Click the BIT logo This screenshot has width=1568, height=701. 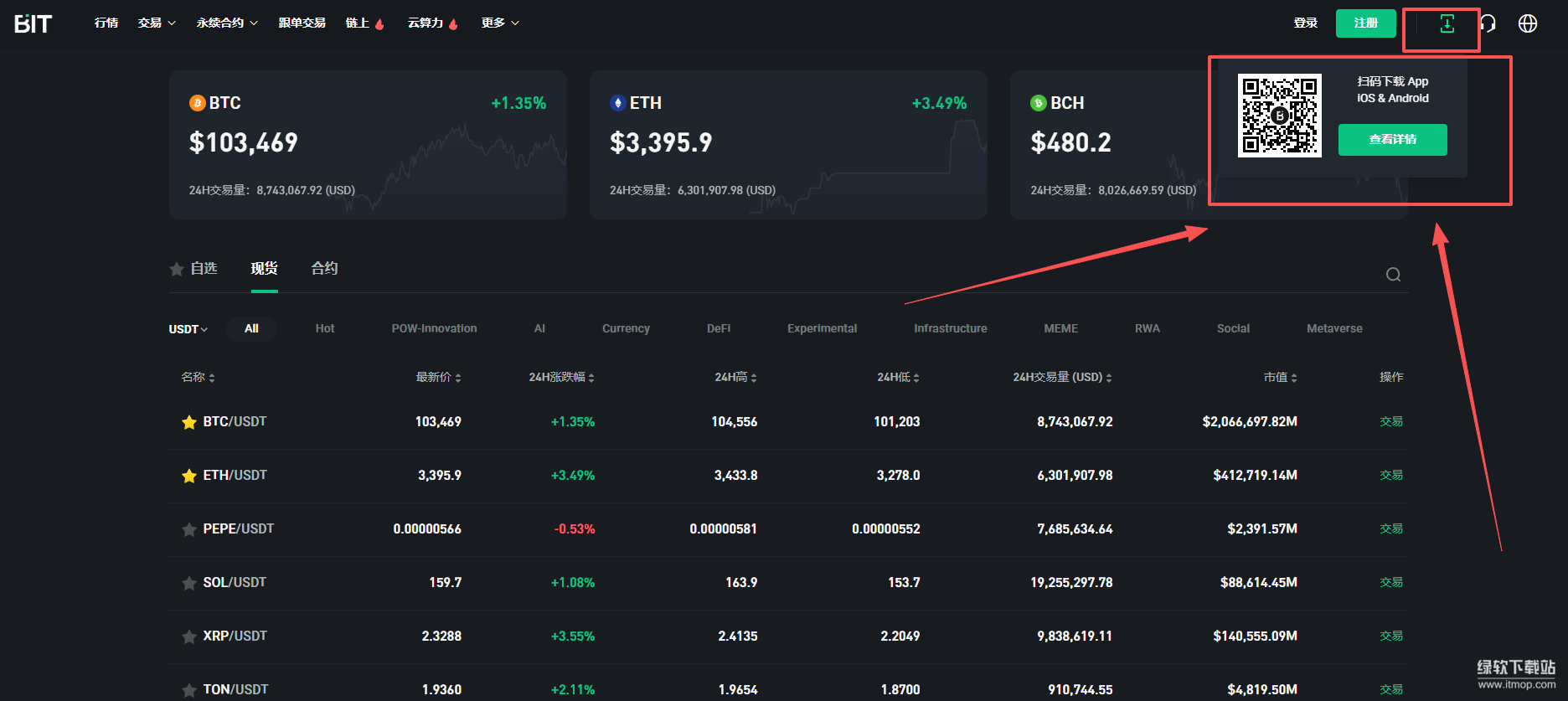pos(34,23)
